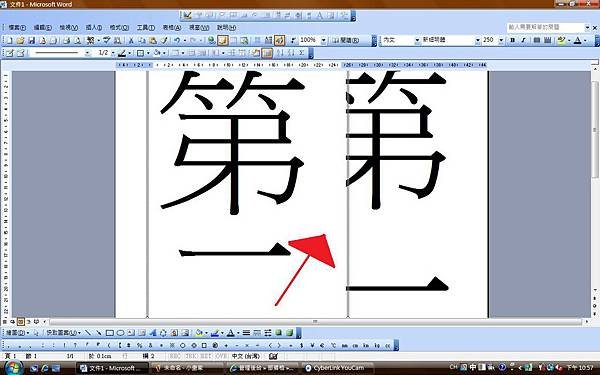Toggle the highlighted Document Map button

[279, 40]
